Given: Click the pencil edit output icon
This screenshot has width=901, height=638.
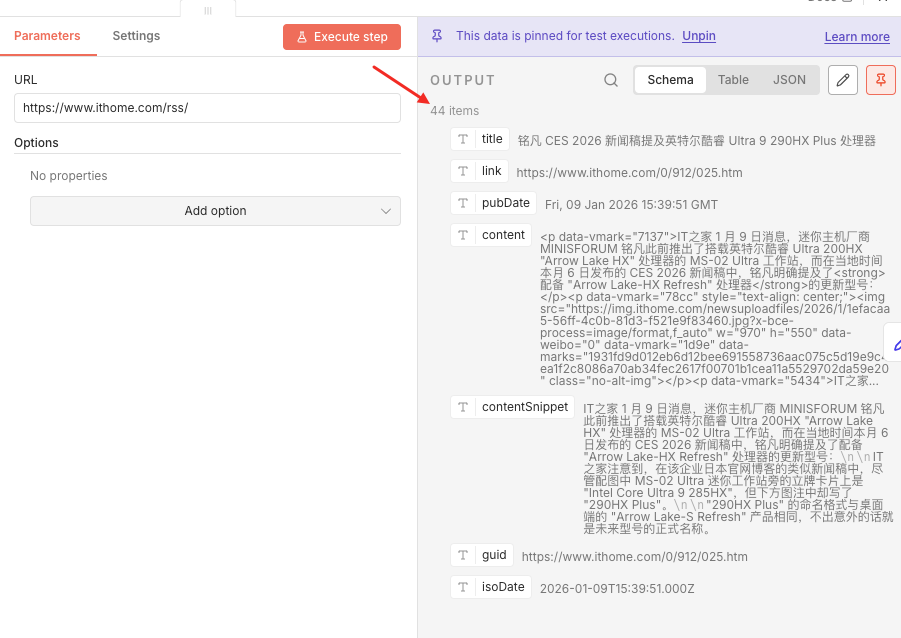Looking at the screenshot, I should tap(842, 80).
